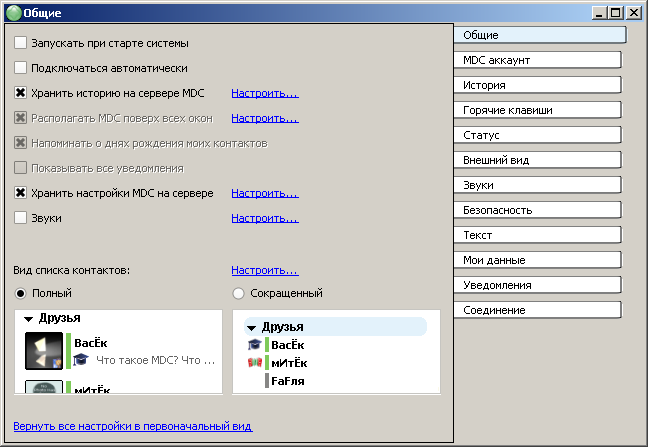Open the Внешний вид tab
Image resolution: width=649 pixels, height=447 pixels.
(x=537, y=160)
